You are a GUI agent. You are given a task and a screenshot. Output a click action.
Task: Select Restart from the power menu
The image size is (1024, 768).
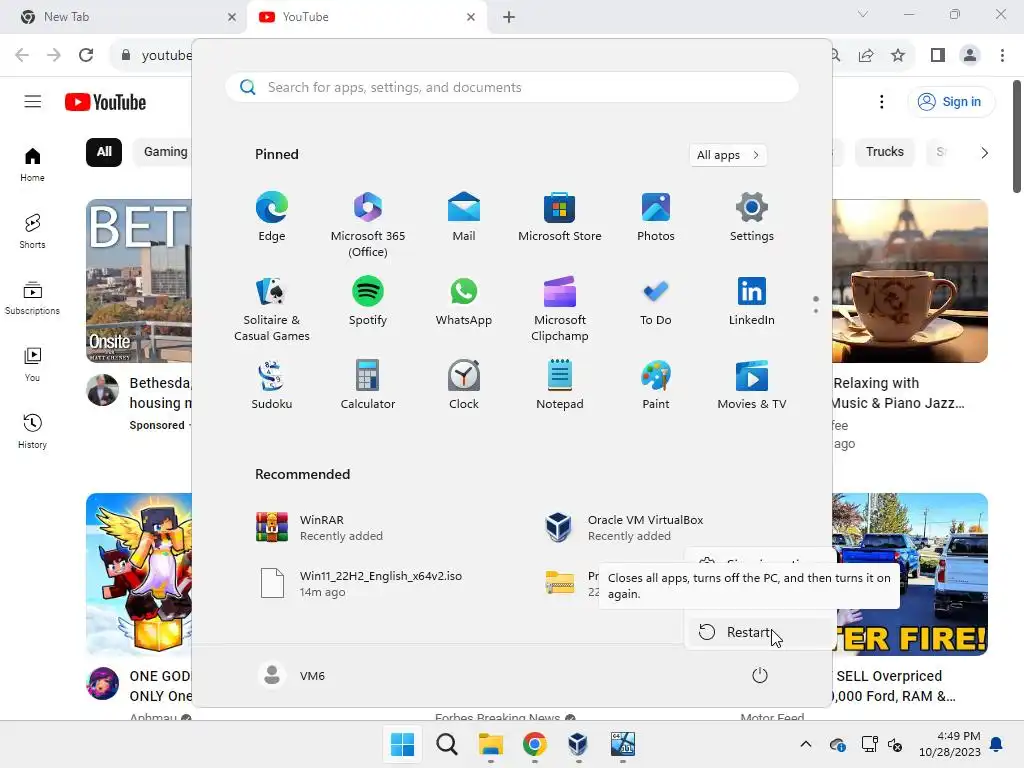pyautogui.click(x=760, y=632)
